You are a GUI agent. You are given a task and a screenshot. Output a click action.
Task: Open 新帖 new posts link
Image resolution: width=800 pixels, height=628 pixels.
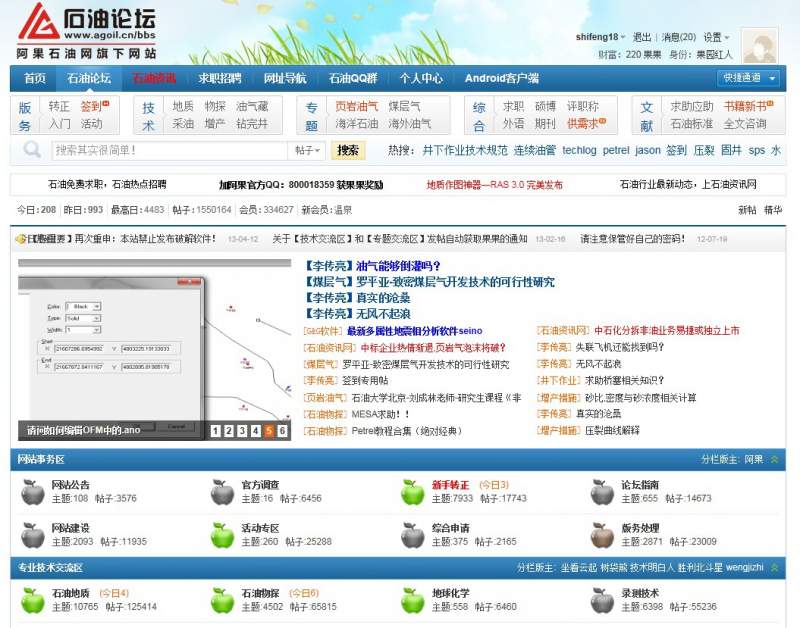747,210
